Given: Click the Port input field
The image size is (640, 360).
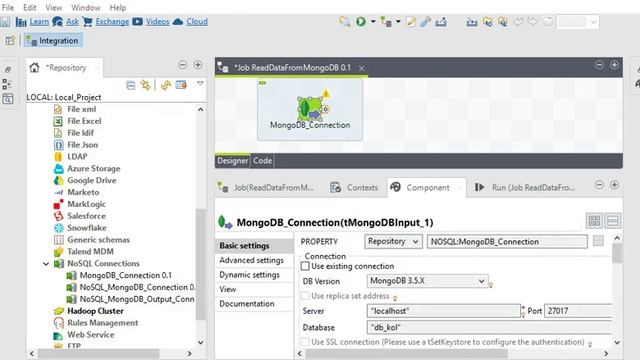Looking at the screenshot, I should [578, 311].
